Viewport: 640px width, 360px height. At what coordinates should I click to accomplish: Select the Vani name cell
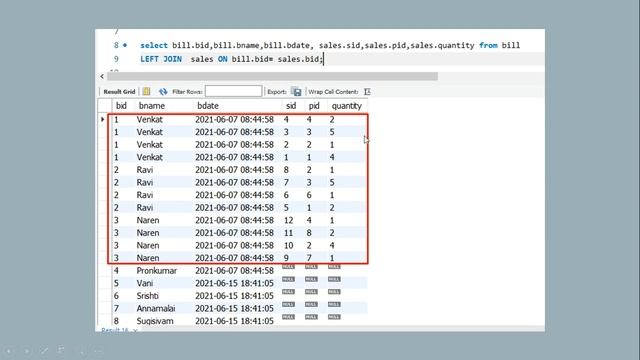[145, 284]
